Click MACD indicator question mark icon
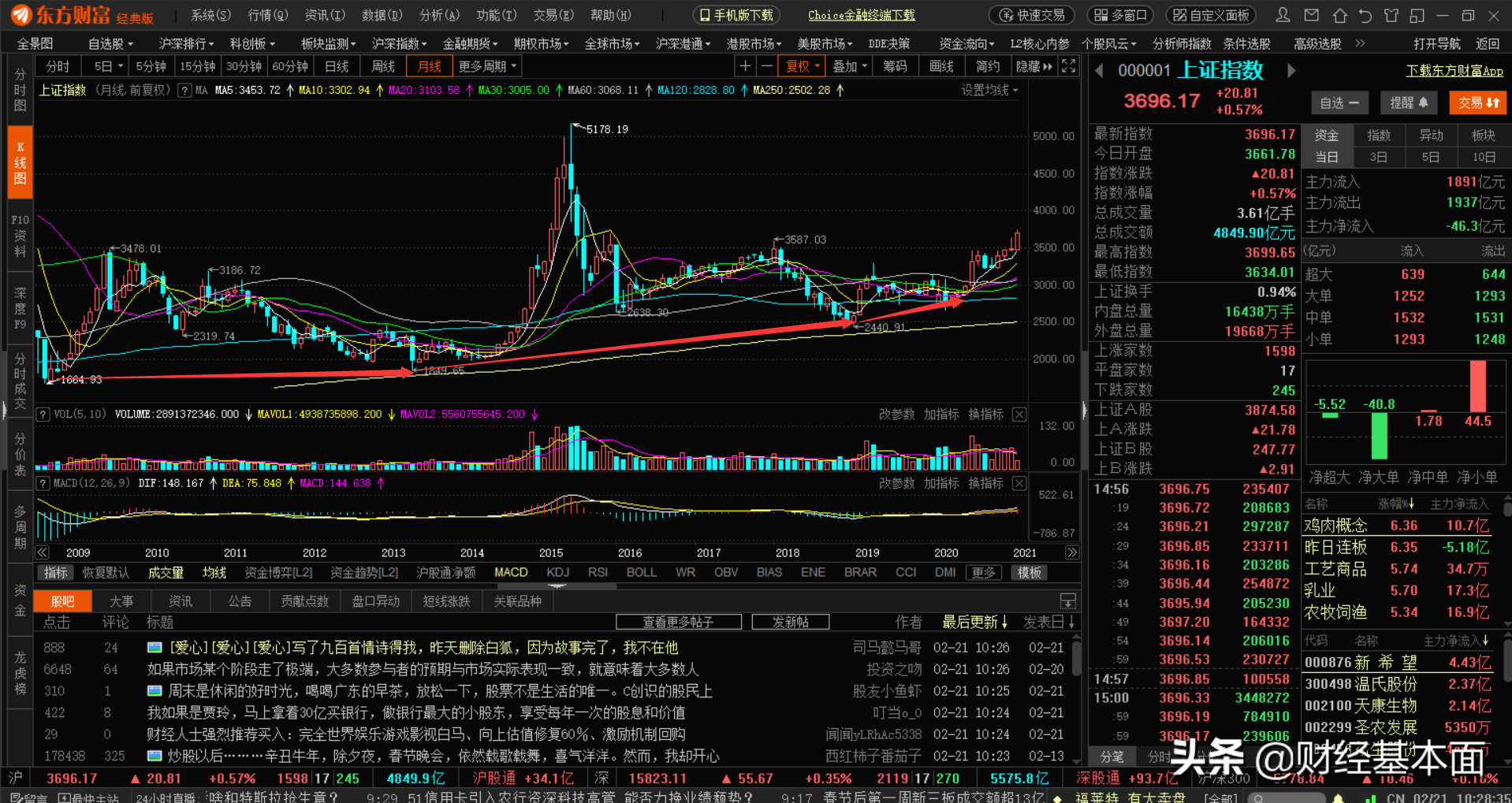1512x803 pixels. tap(43, 483)
